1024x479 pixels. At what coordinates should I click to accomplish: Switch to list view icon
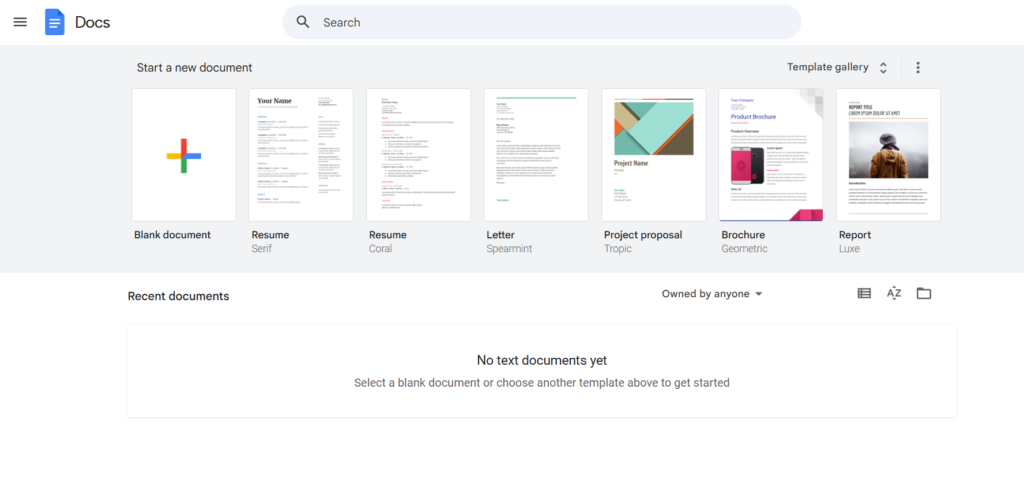[x=864, y=294]
